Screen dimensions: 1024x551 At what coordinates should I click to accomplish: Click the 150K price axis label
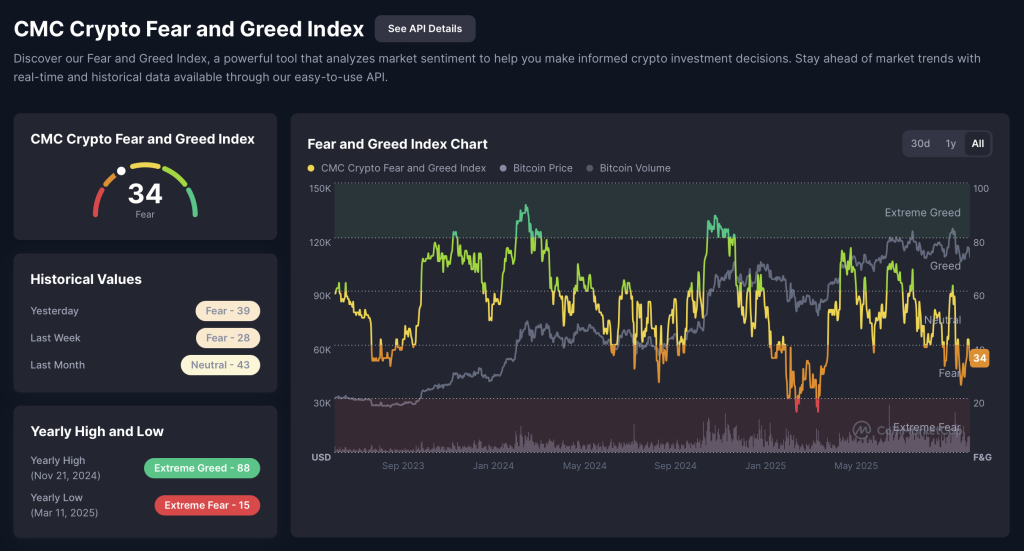pyautogui.click(x=320, y=189)
